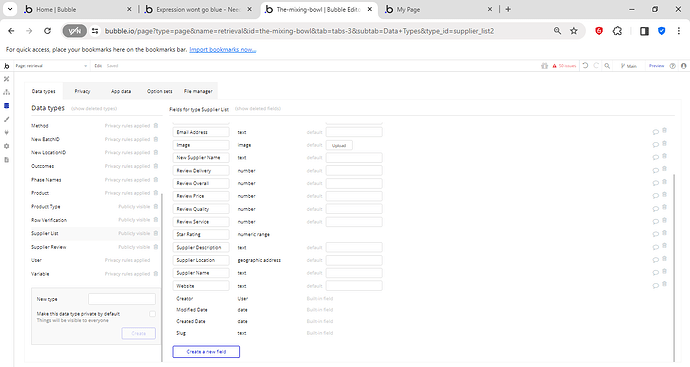Switch to the Data types tab
The image size is (690, 367).
click(44, 91)
